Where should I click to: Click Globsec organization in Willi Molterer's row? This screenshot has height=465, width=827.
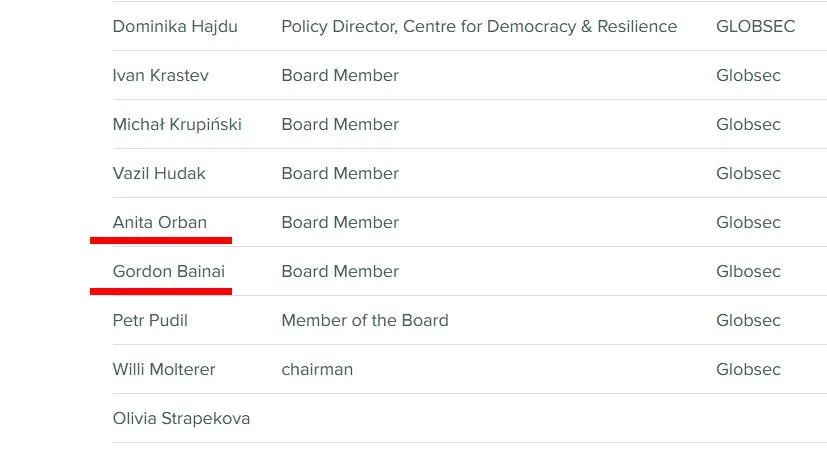pos(748,370)
